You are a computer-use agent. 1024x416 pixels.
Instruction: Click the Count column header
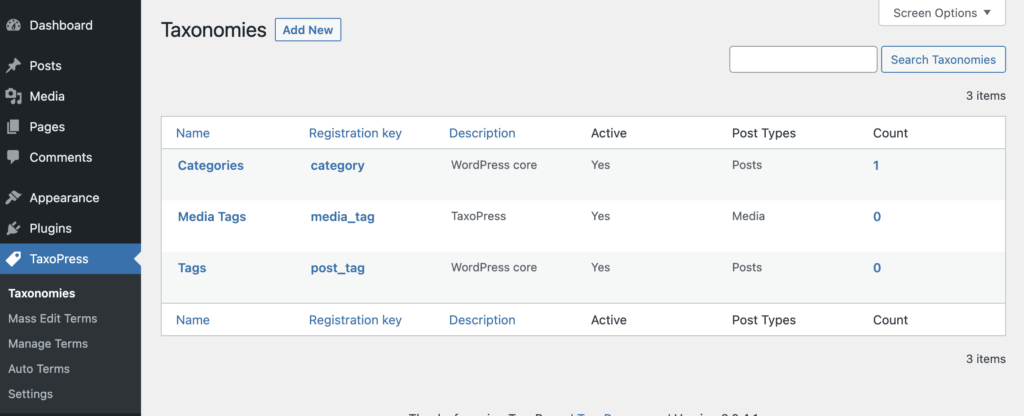890,133
